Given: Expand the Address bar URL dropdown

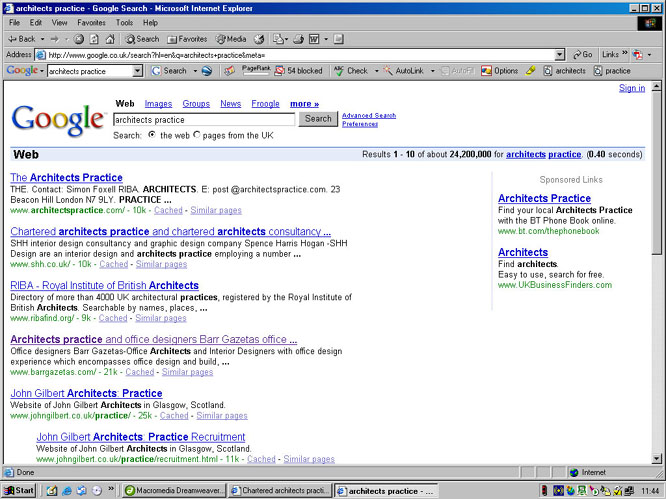Looking at the screenshot, I should point(559,55).
